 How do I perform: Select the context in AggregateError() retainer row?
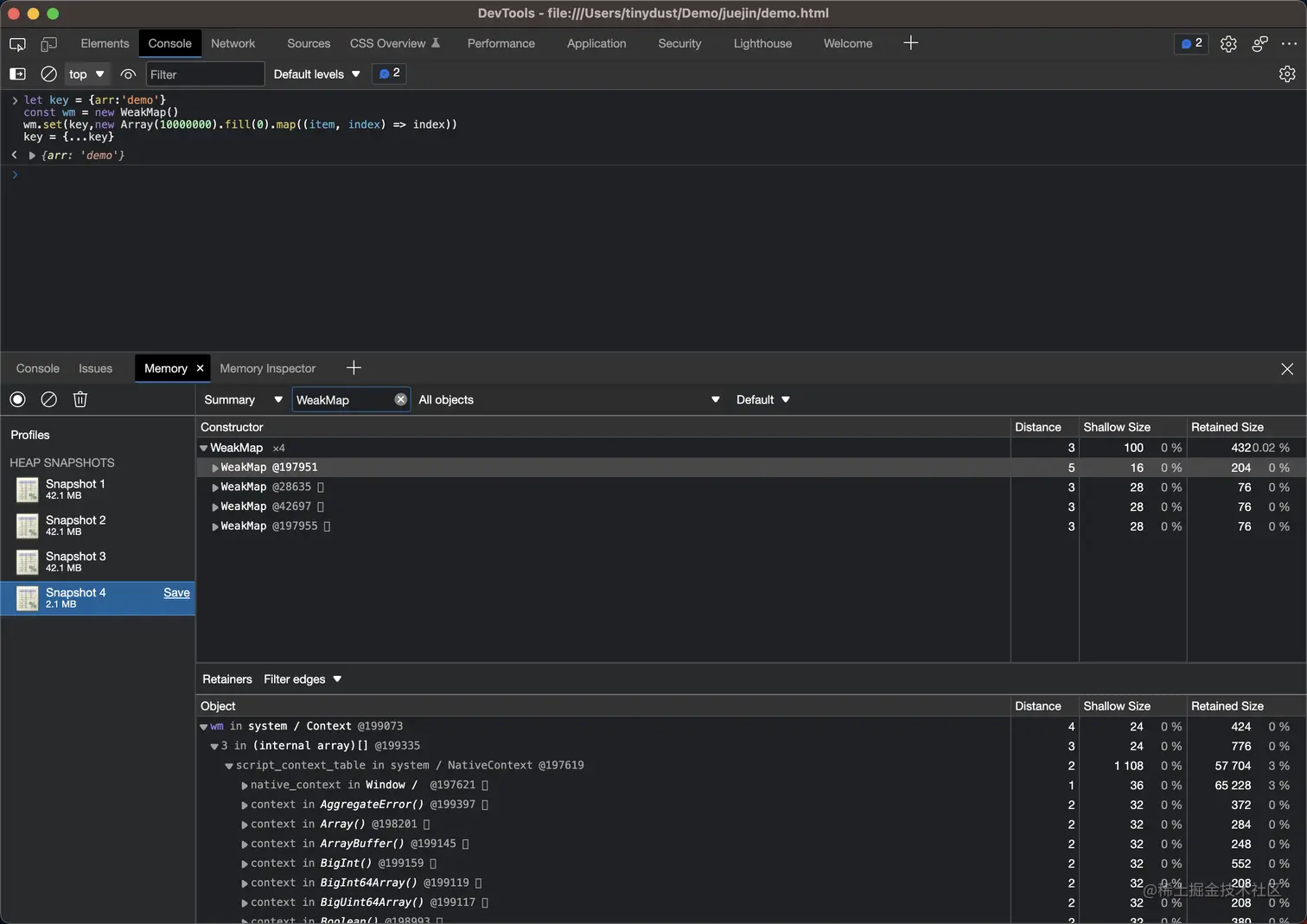(750, 805)
